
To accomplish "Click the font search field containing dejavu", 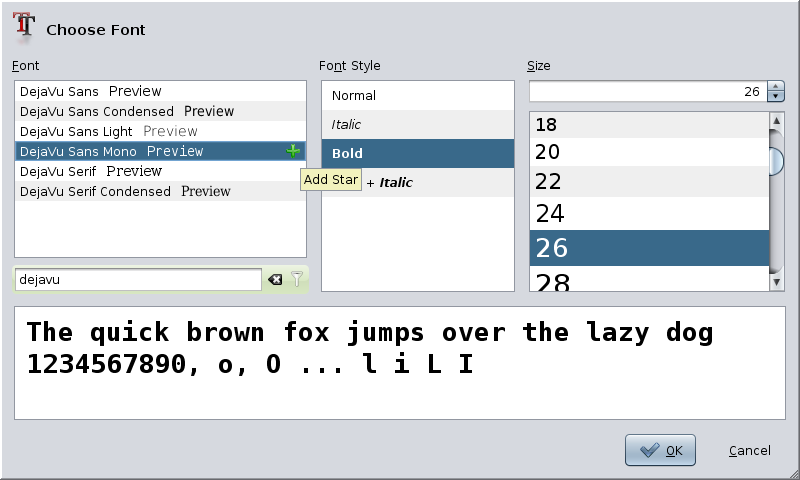I will coord(138,280).
